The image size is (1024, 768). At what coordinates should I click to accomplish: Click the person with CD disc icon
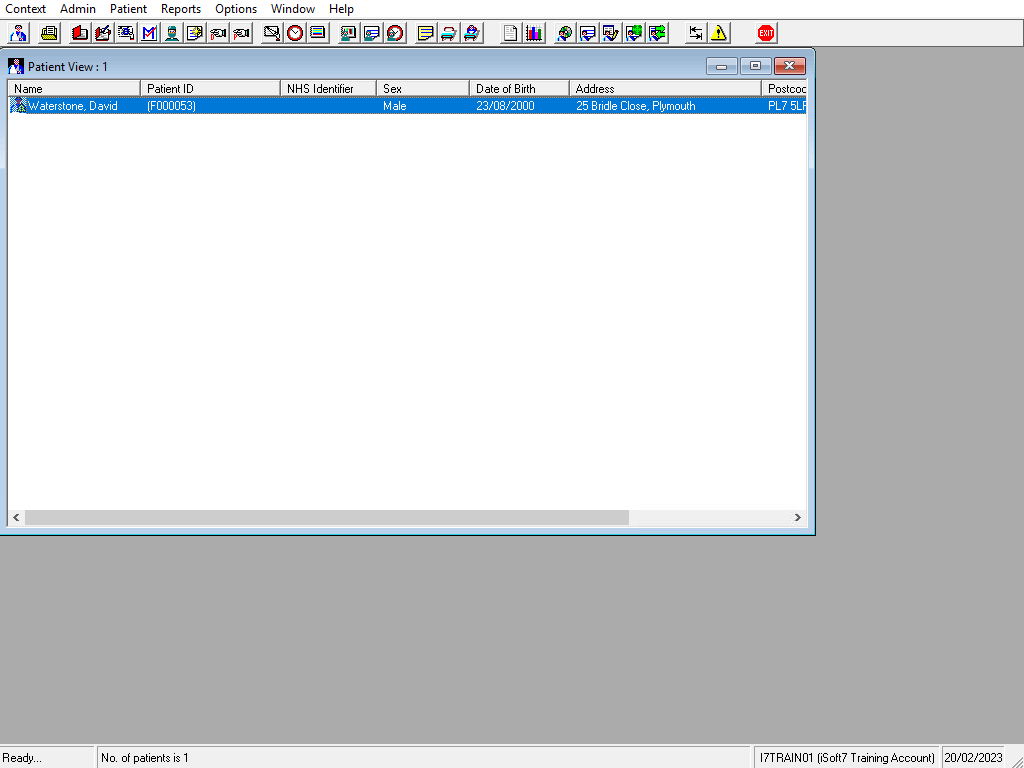tap(565, 33)
